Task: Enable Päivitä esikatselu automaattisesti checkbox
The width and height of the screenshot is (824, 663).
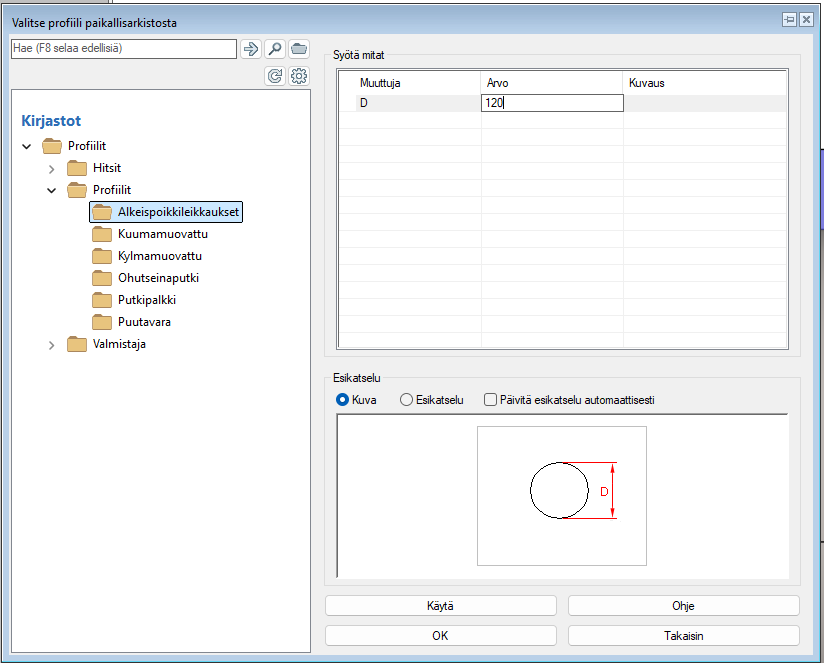Action: tap(490, 400)
